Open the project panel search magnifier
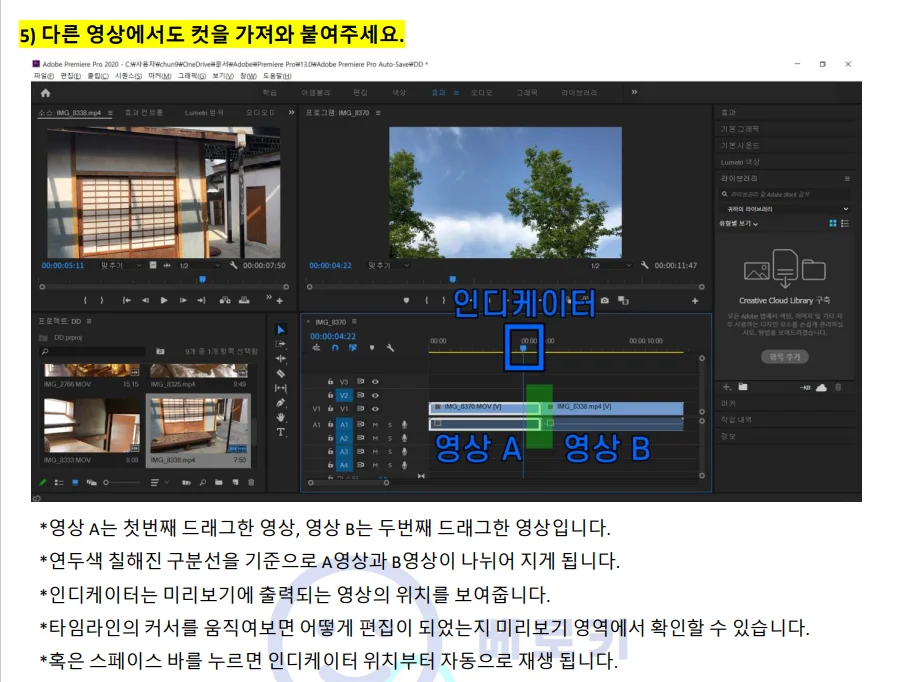 click(x=44, y=351)
